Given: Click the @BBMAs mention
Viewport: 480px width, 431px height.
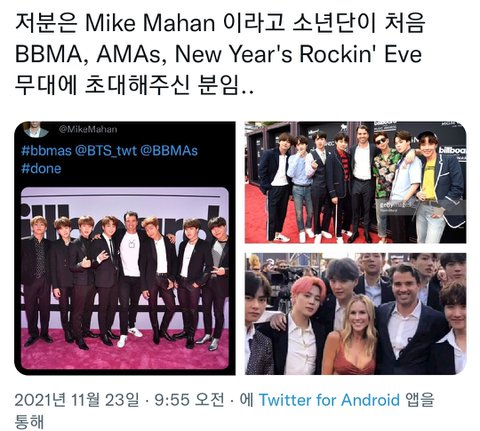Looking at the screenshot, I should click(169, 151).
